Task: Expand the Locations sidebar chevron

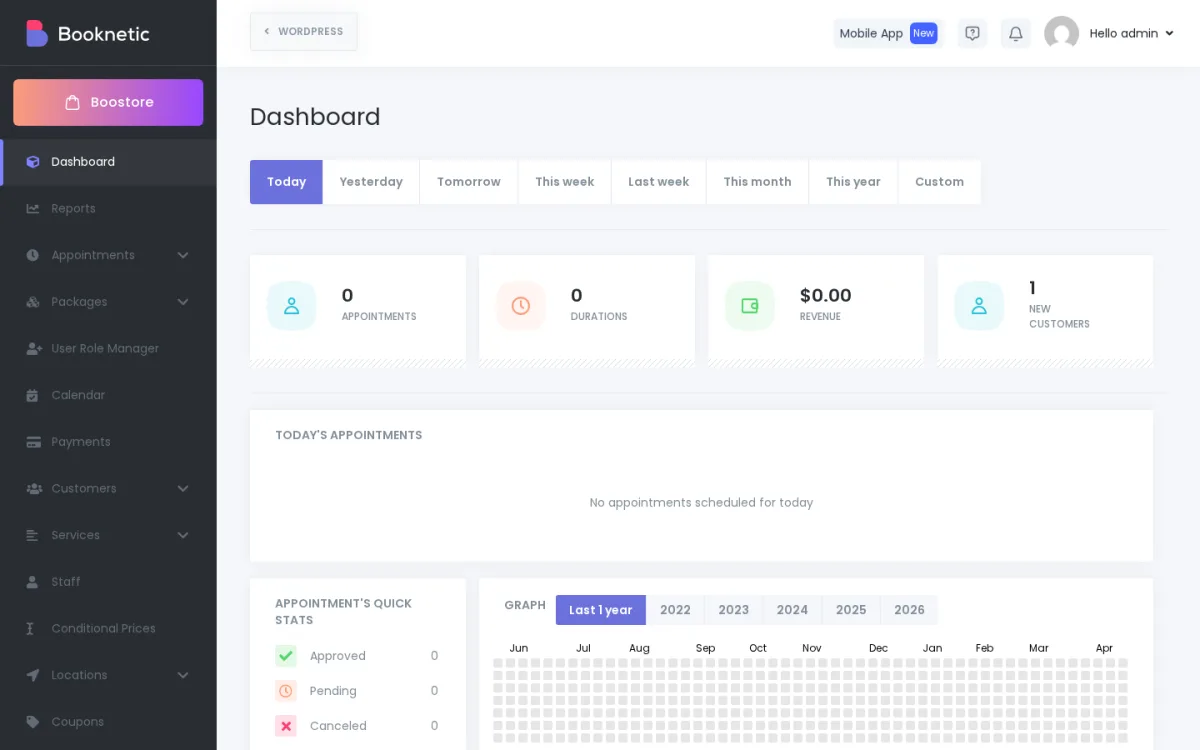Action: 183,675
